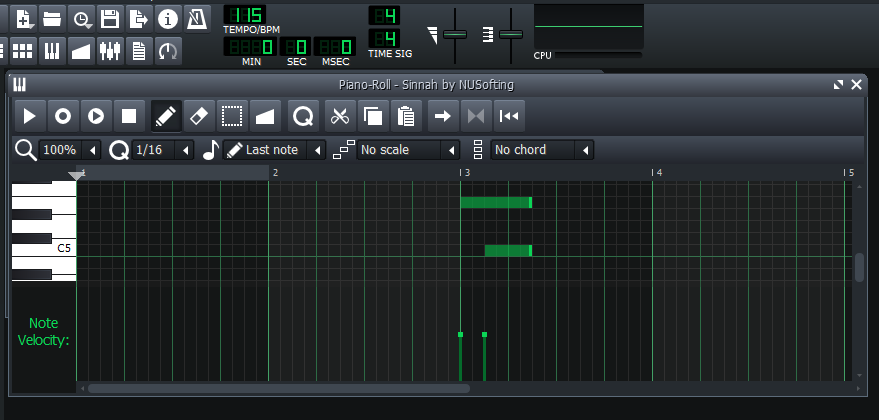Toggle auto-scrolling arrow button
This screenshot has height=420, width=879.
click(443, 116)
